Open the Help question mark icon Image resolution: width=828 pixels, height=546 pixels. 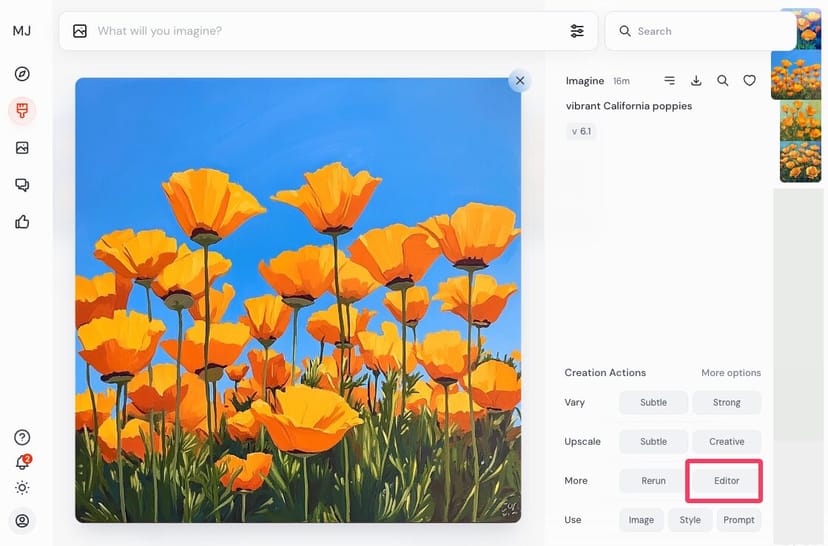click(22, 438)
